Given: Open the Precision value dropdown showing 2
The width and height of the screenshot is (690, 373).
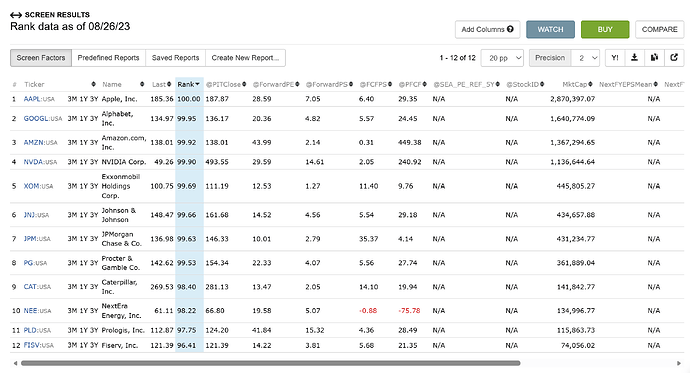Looking at the screenshot, I should [585, 58].
